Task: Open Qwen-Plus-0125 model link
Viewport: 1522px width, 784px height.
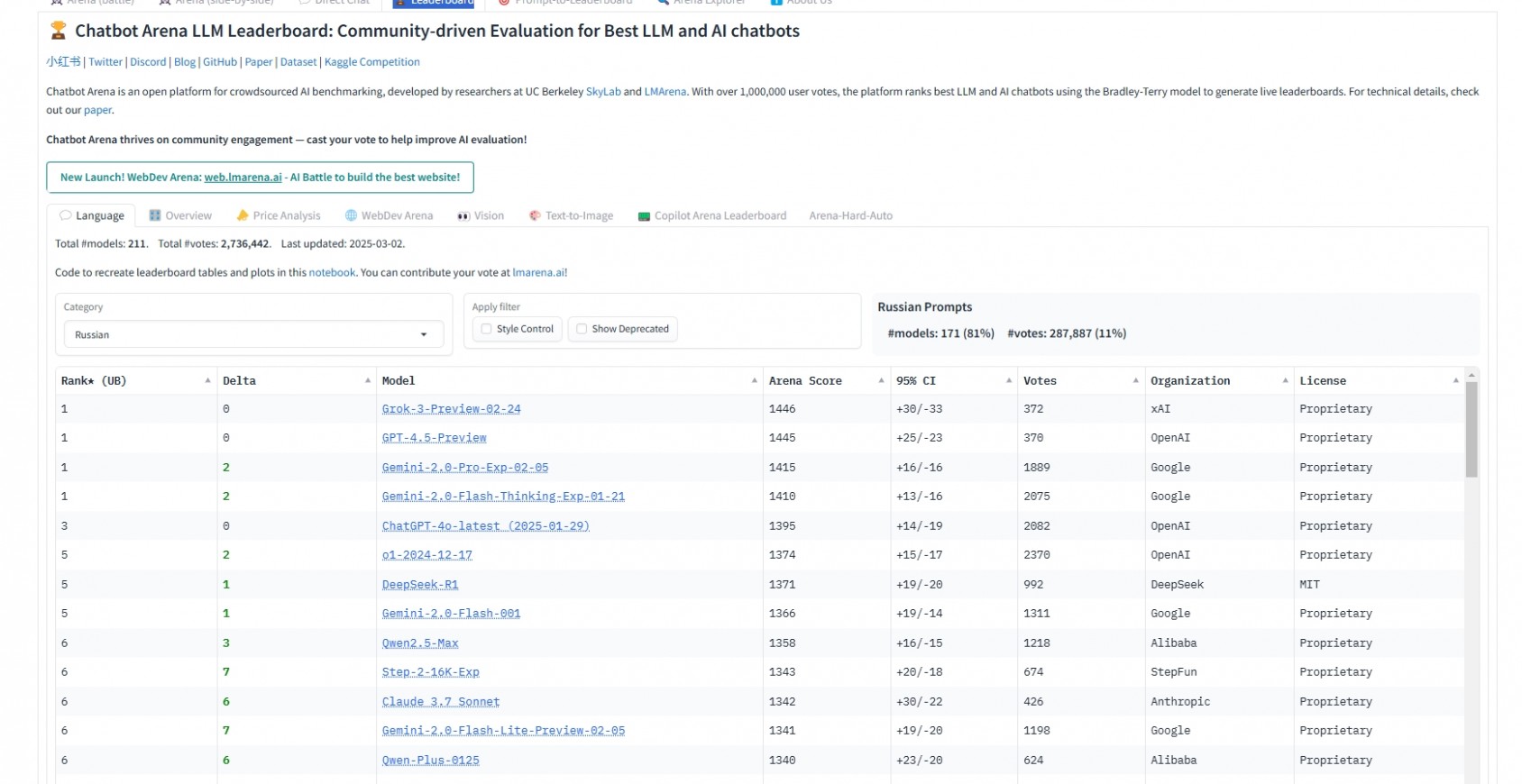Action: (x=431, y=761)
